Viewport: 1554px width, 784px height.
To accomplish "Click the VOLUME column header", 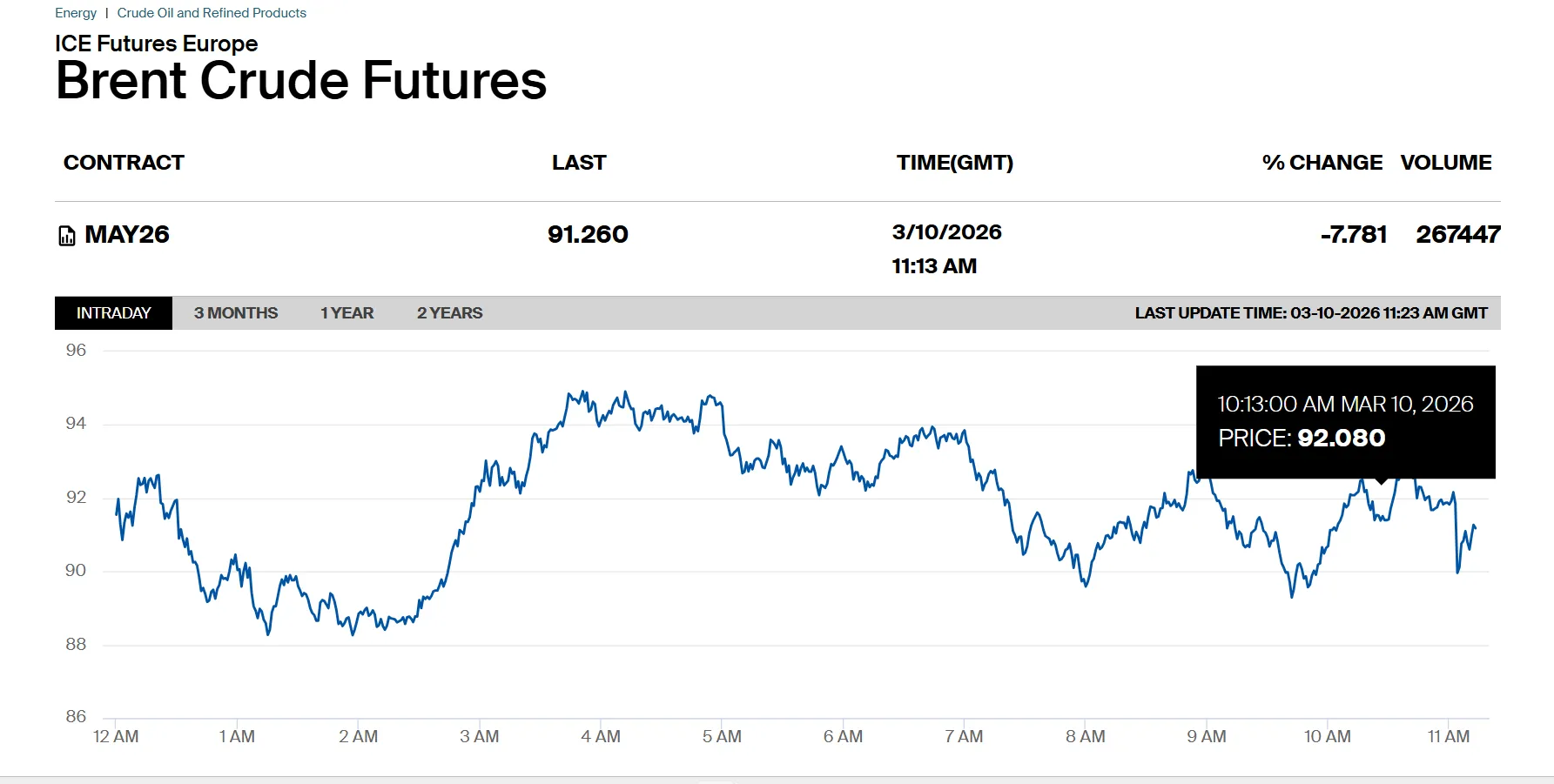I will (x=1446, y=163).
